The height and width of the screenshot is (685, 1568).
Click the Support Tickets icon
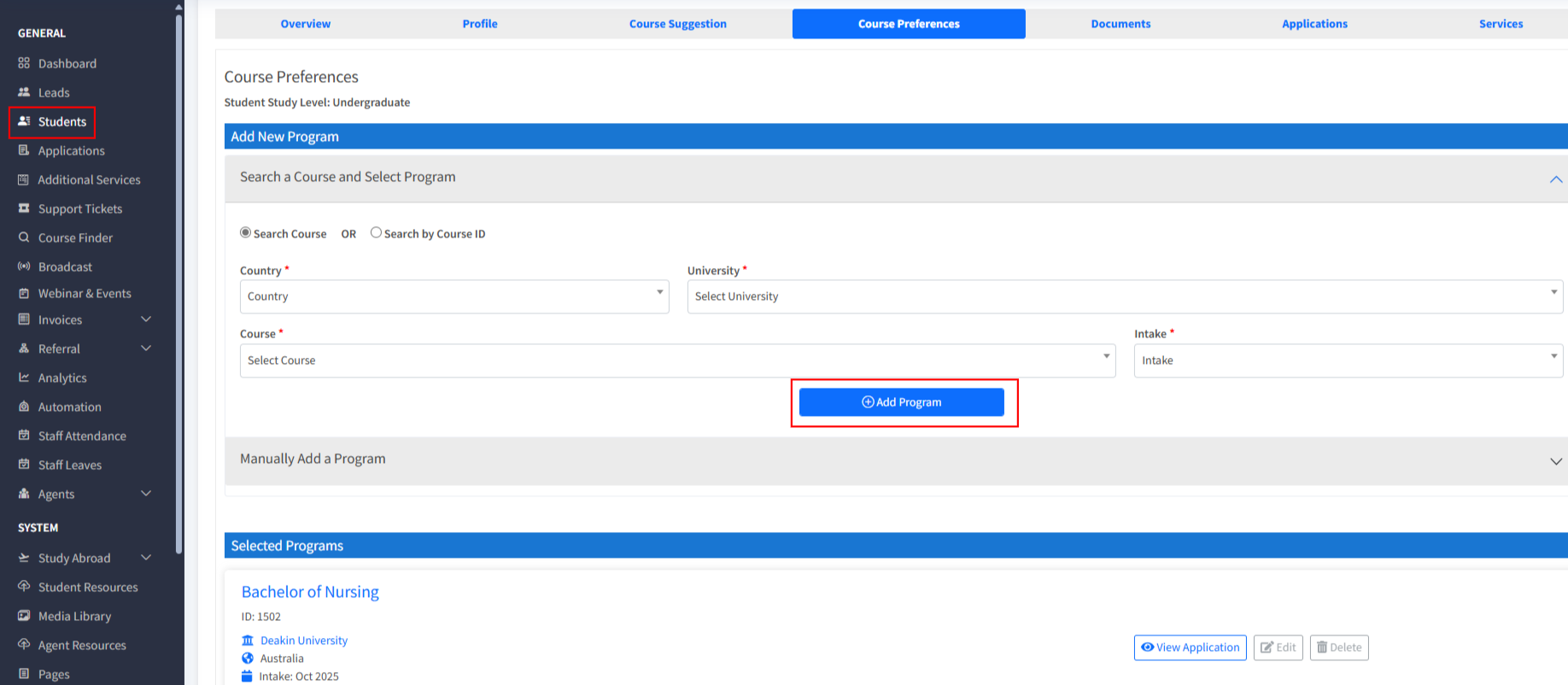pos(24,208)
